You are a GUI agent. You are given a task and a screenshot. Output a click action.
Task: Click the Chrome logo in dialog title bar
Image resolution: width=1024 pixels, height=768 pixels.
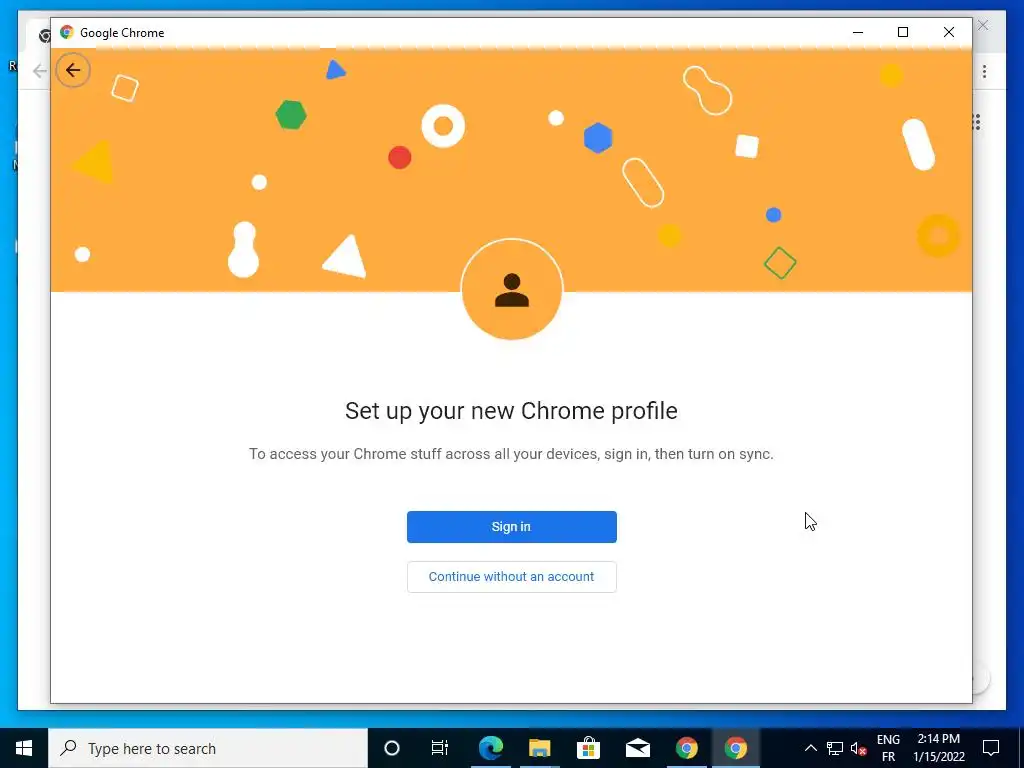pyautogui.click(x=67, y=32)
